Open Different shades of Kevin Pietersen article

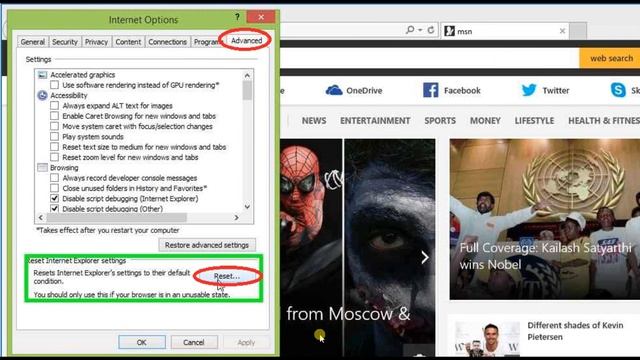coord(575,331)
